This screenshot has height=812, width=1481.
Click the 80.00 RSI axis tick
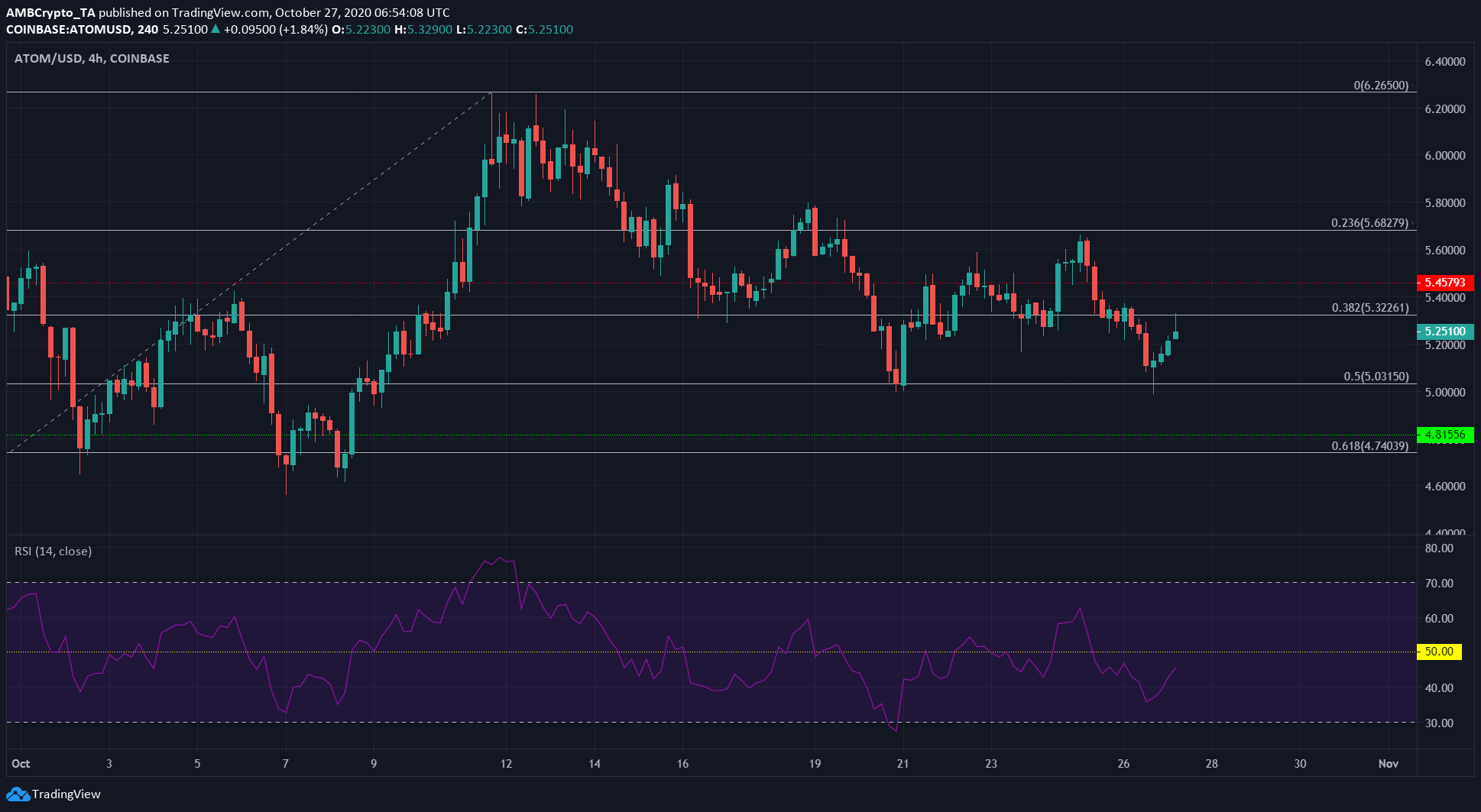coord(1440,548)
